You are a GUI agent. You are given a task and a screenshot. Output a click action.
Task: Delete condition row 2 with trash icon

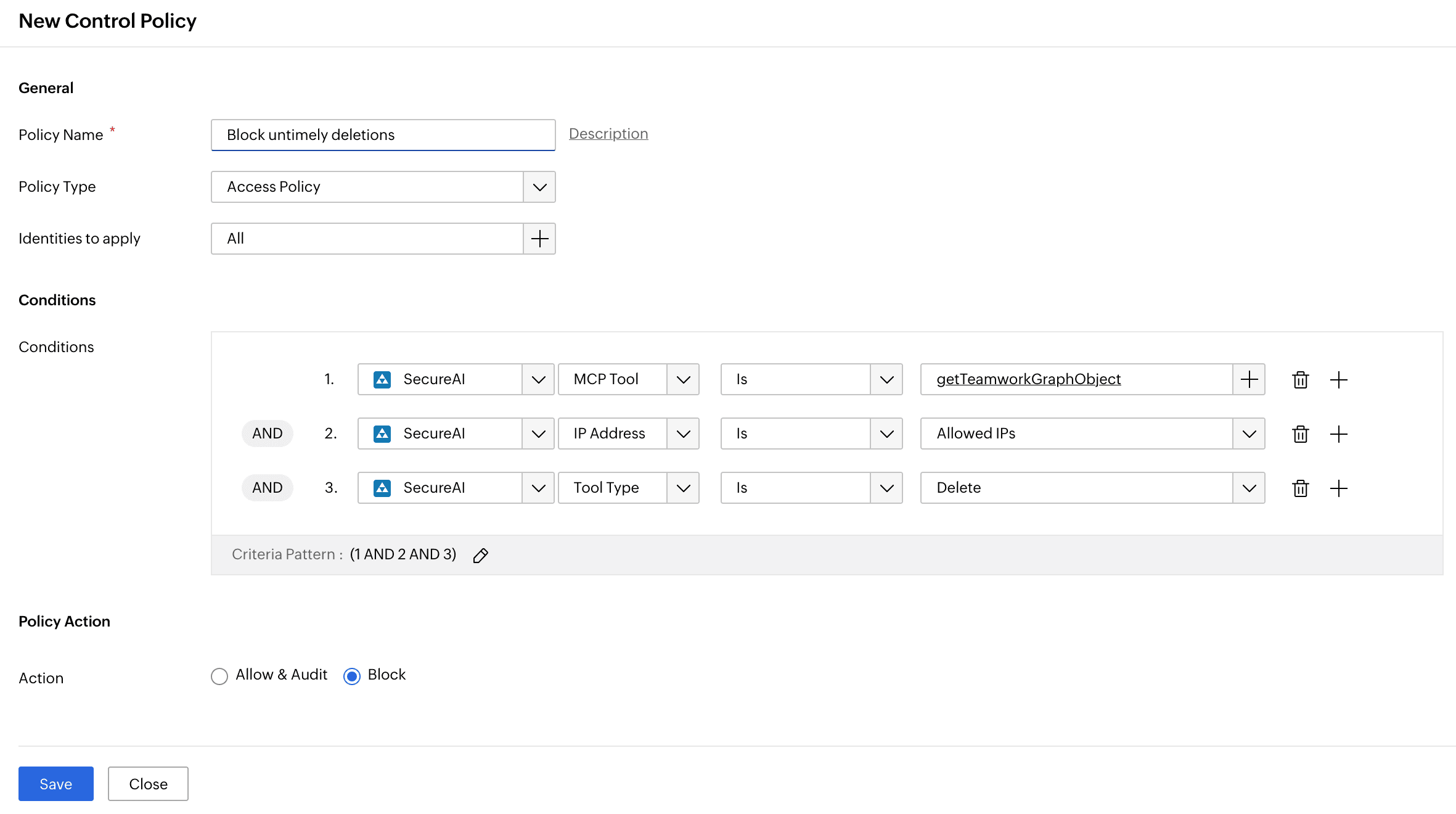coord(1300,434)
